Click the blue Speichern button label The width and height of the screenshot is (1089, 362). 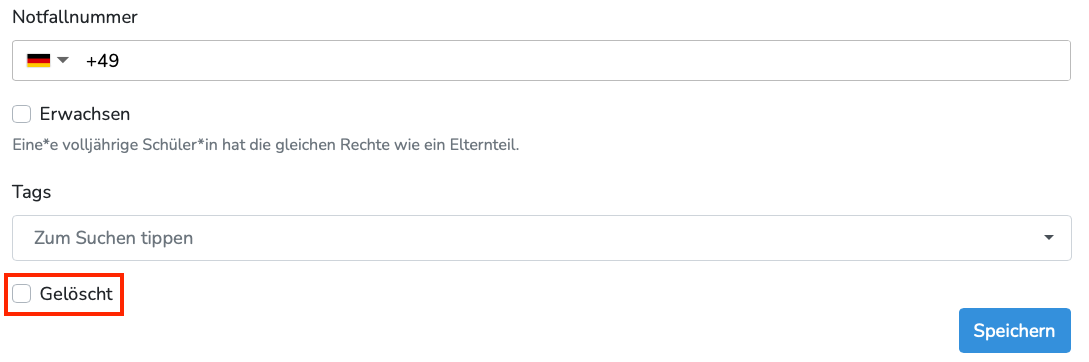click(x=1015, y=331)
